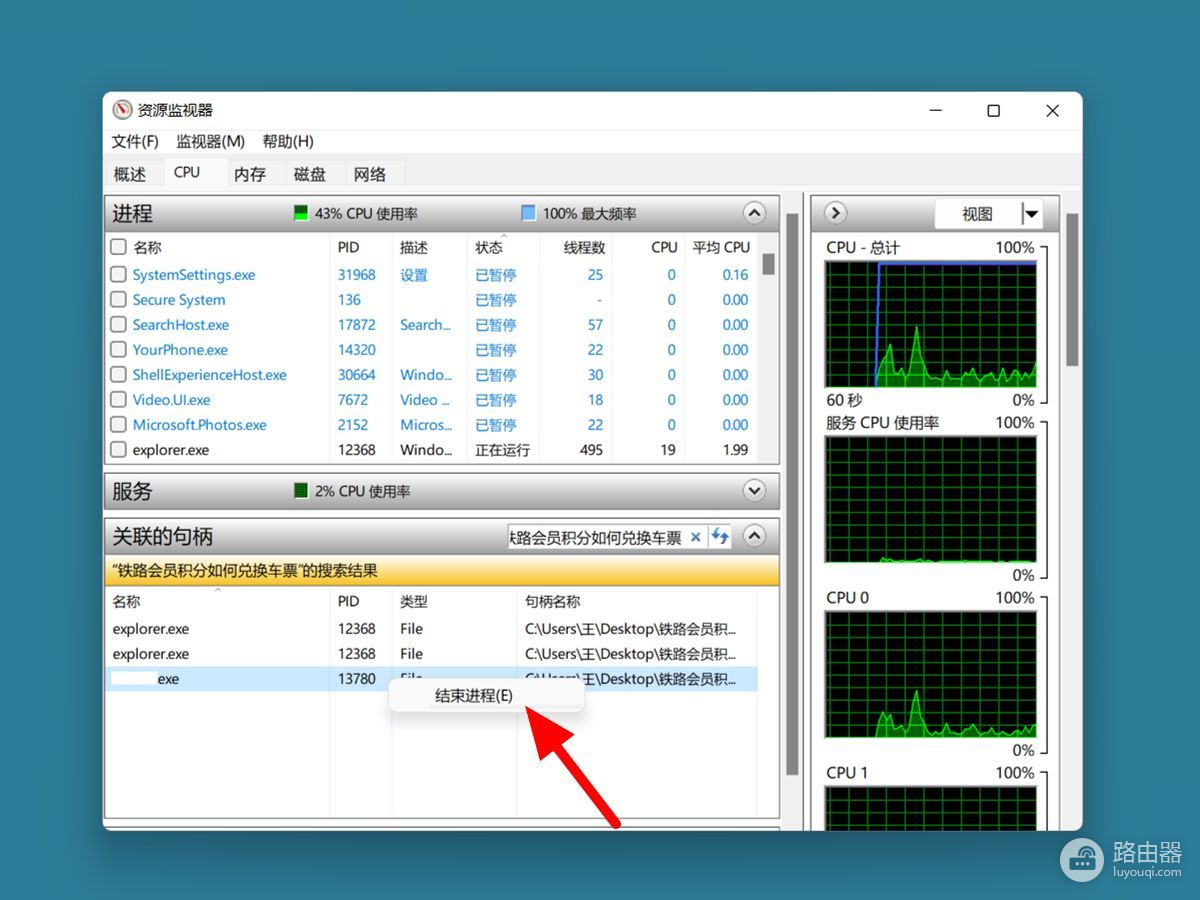Click the Resource Monitor app icon in title bar
This screenshot has height=900, width=1200.
click(122, 110)
